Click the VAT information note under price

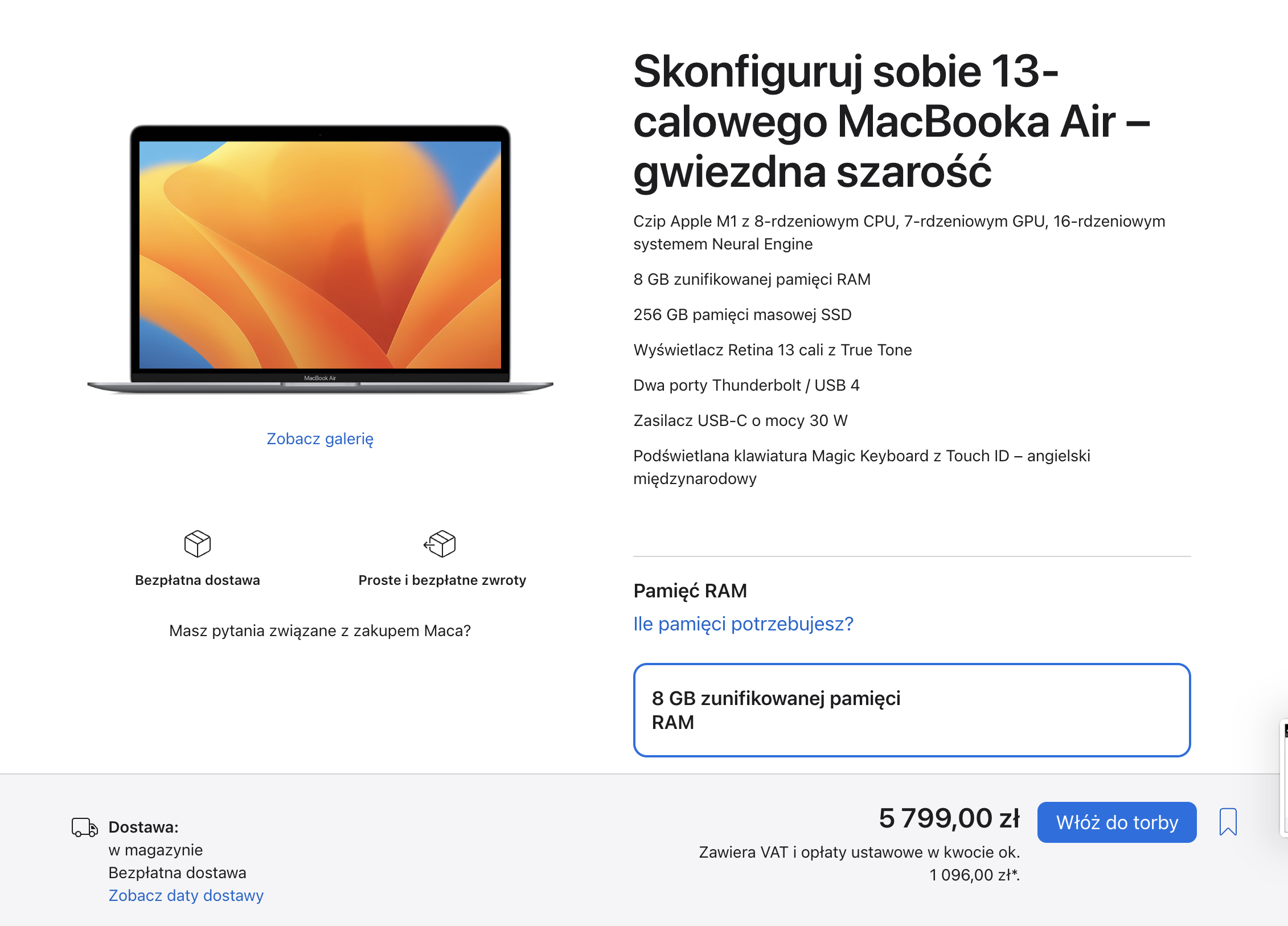(859, 864)
